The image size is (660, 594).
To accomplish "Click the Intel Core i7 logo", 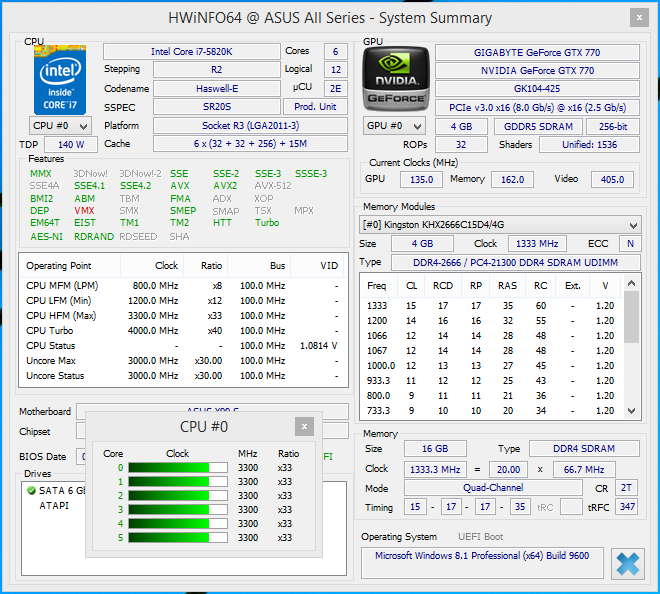I will click(x=60, y=80).
